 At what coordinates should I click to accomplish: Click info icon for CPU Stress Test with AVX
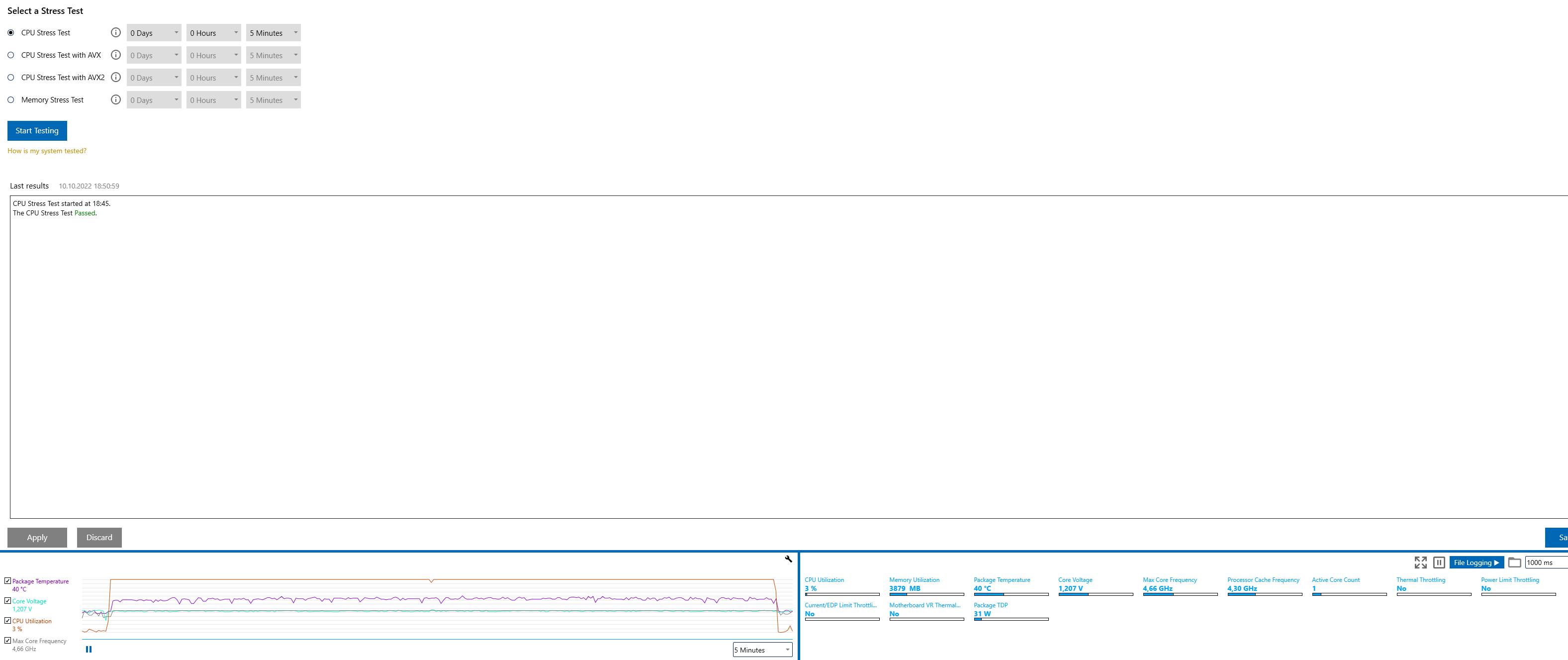(x=116, y=55)
